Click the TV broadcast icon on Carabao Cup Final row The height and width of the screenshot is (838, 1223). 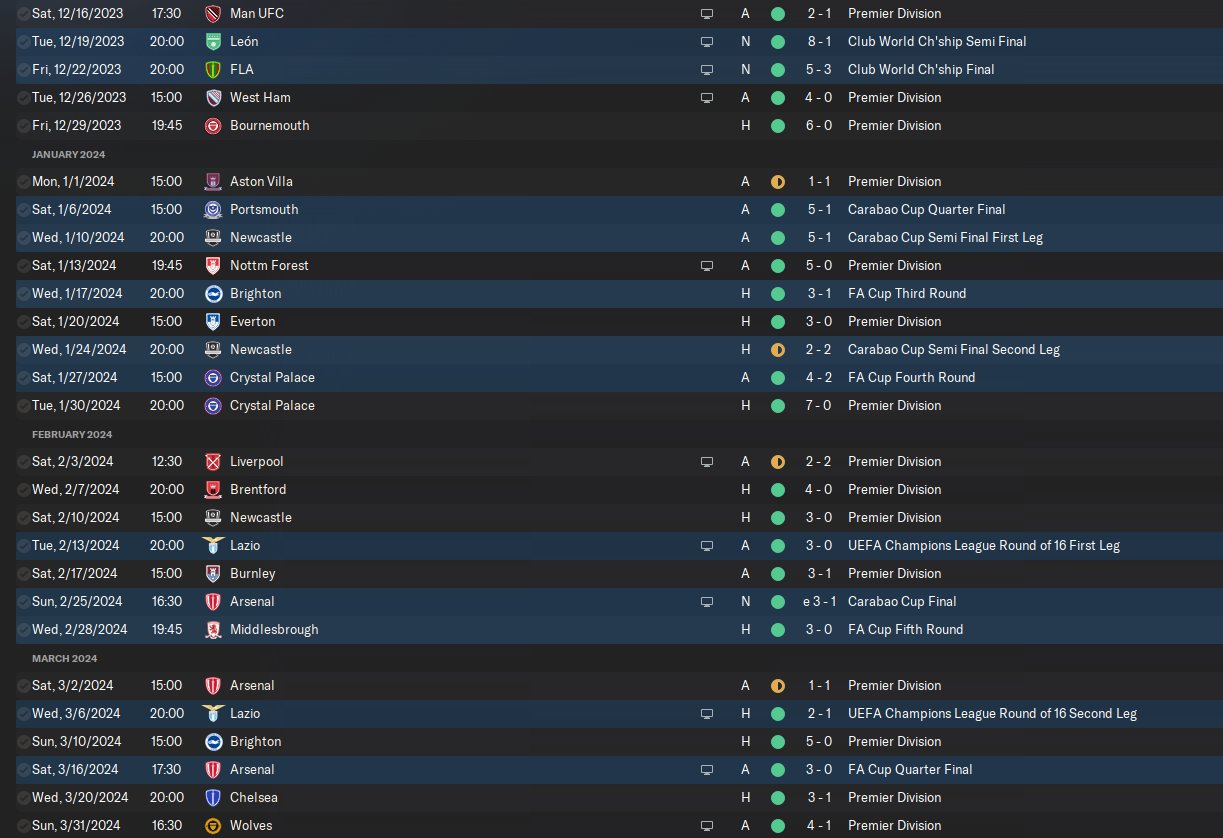tap(707, 601)
